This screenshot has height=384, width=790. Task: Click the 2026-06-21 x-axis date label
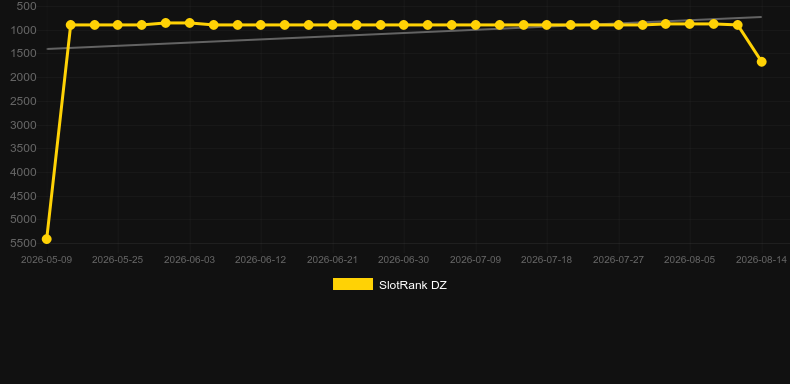[333, 260]
